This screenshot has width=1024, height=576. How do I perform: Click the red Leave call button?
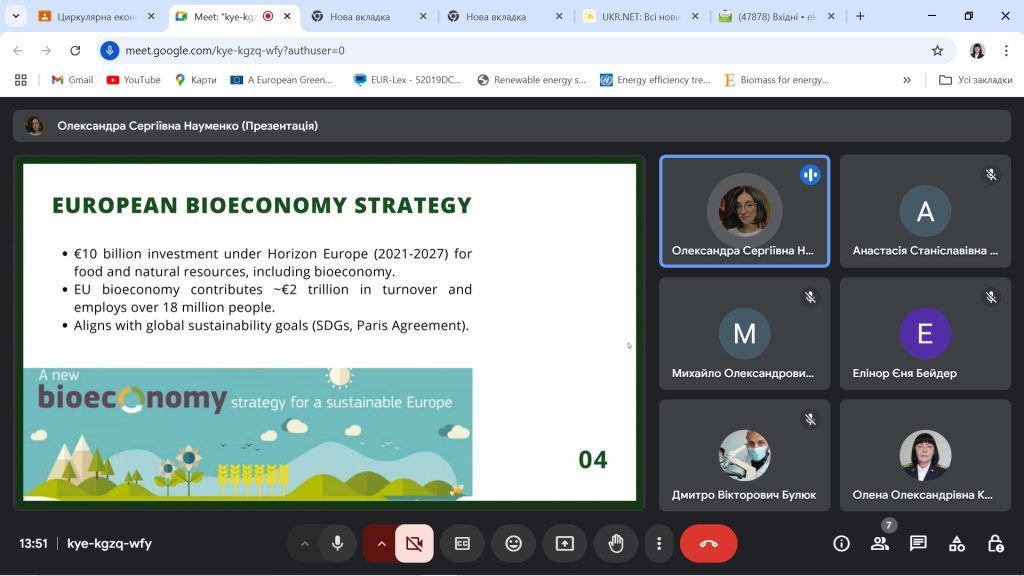[x=708, y=543]
